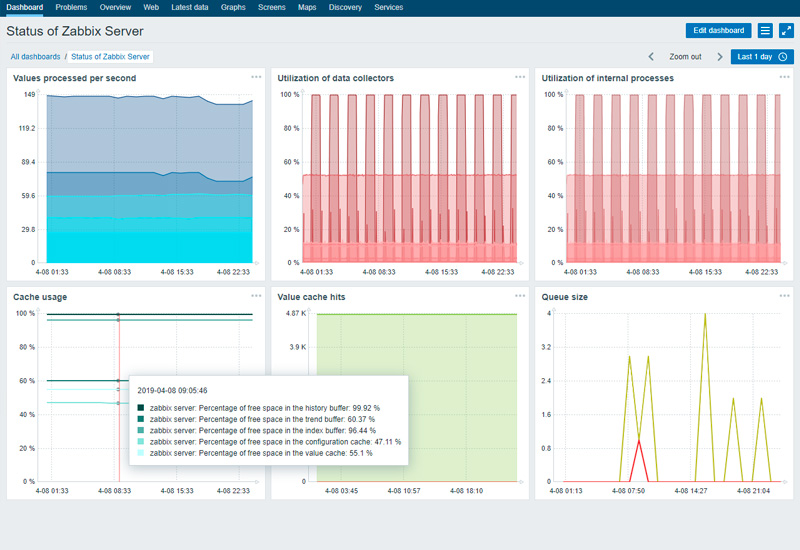Click the Zoom out time control
800x550 pixels.
point(685,57)
